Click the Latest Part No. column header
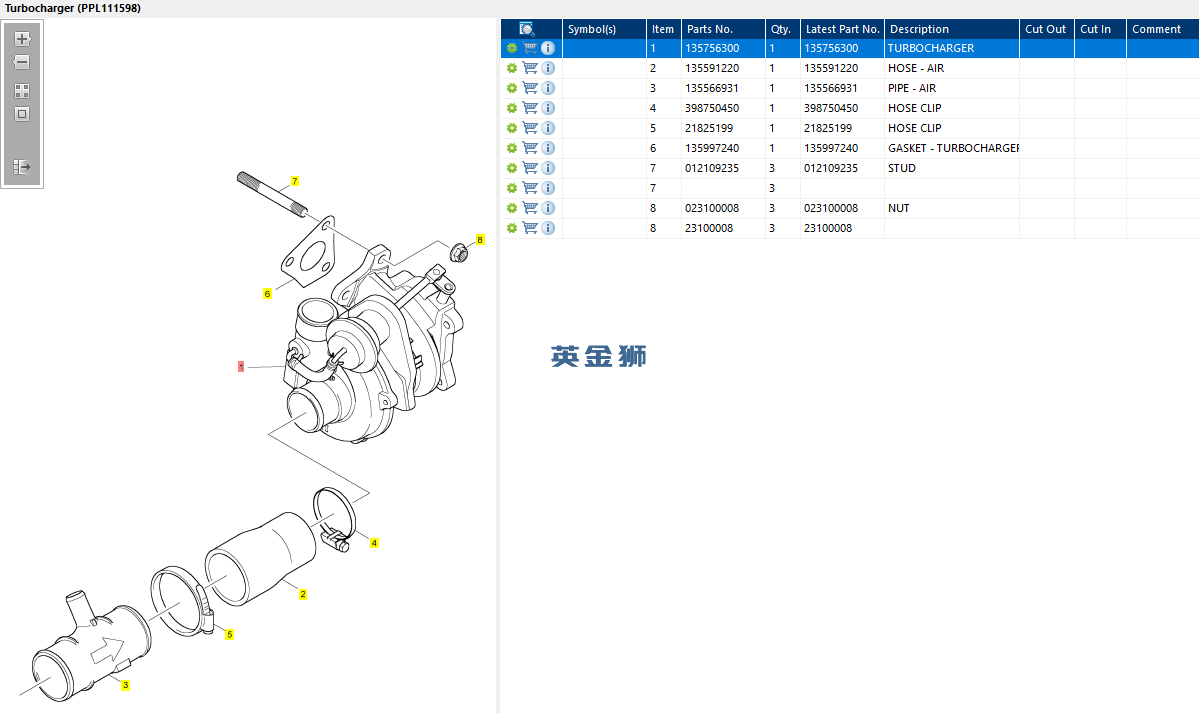Viewport: 1199px width, 713px height. (843, 29)
